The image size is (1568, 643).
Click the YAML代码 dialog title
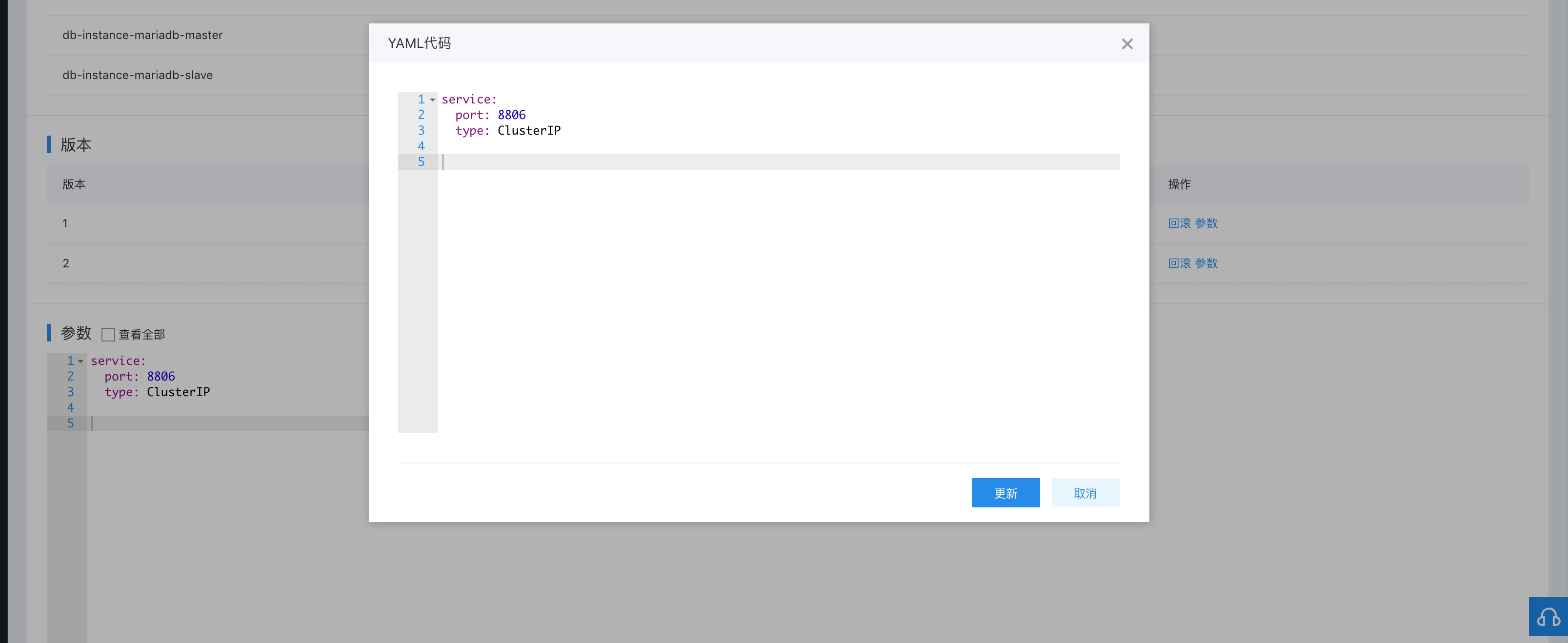(x=420, y=43)
